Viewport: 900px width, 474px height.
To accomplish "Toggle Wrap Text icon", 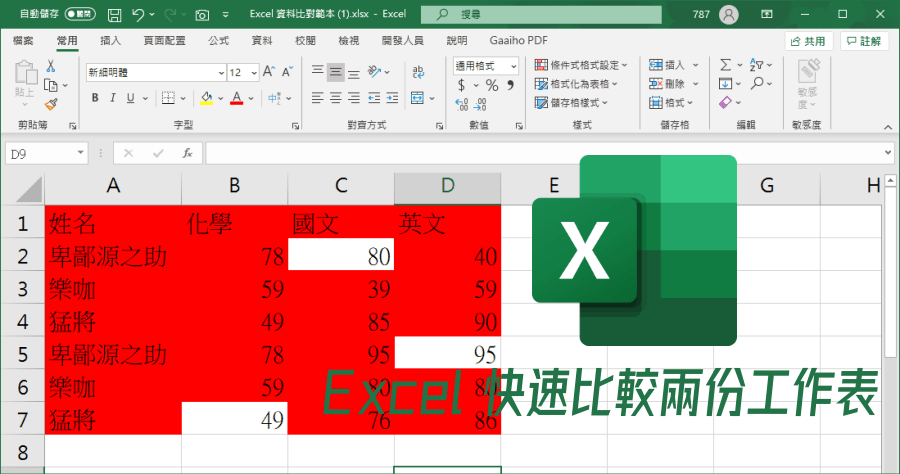I will tap(418, 72).
